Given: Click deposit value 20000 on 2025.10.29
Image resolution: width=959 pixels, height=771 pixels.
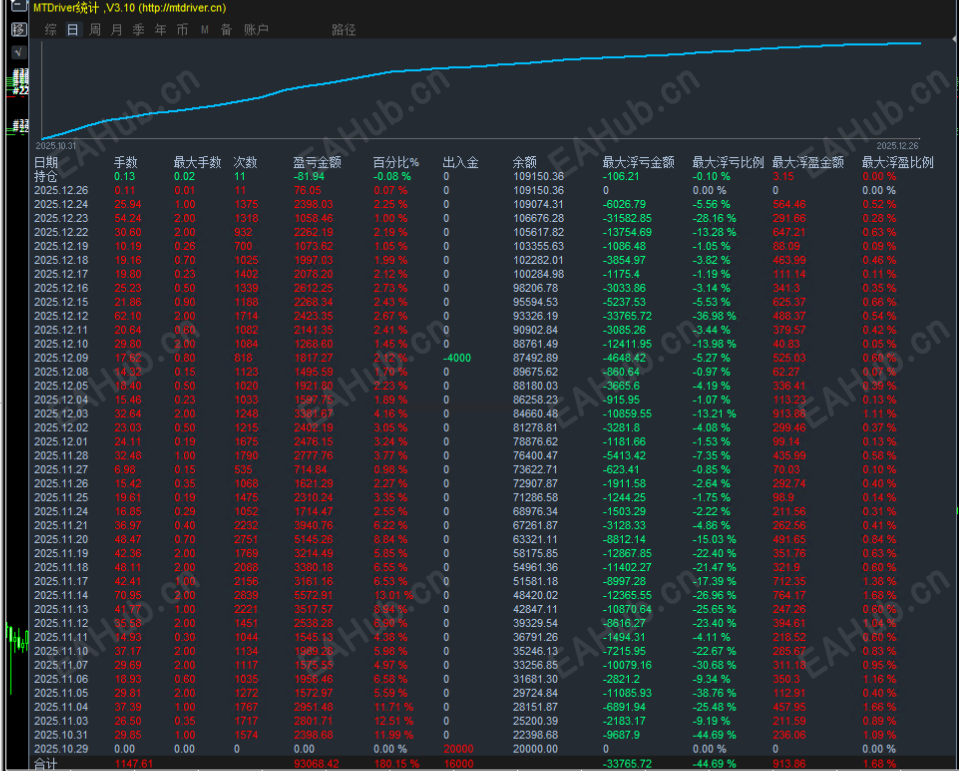Looking at the screenshot, I should (x=459, y=749).
